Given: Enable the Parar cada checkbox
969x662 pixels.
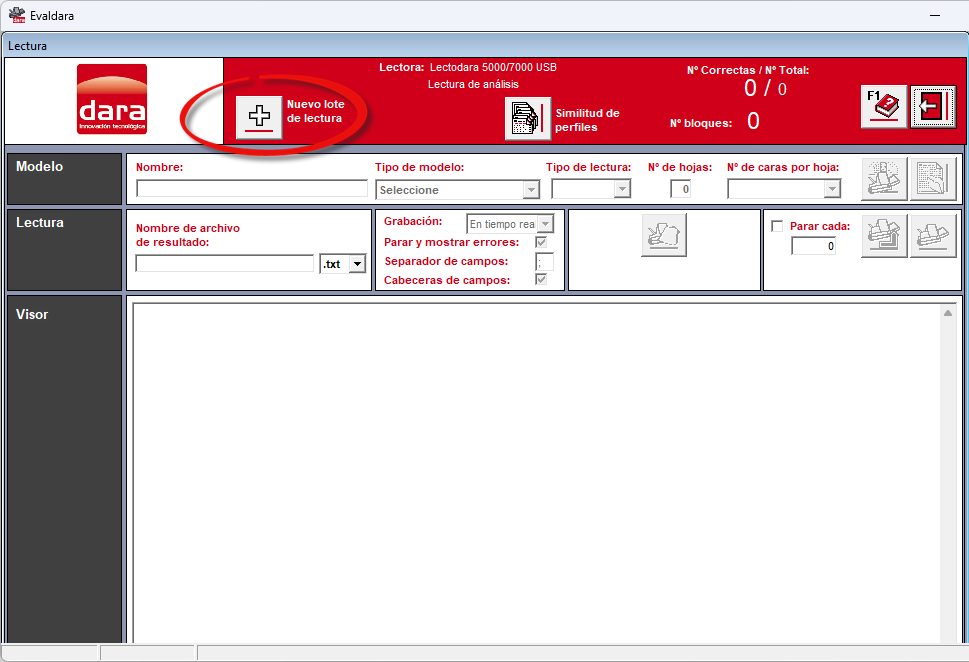Looking at the screenshot, I should (777, 226).
